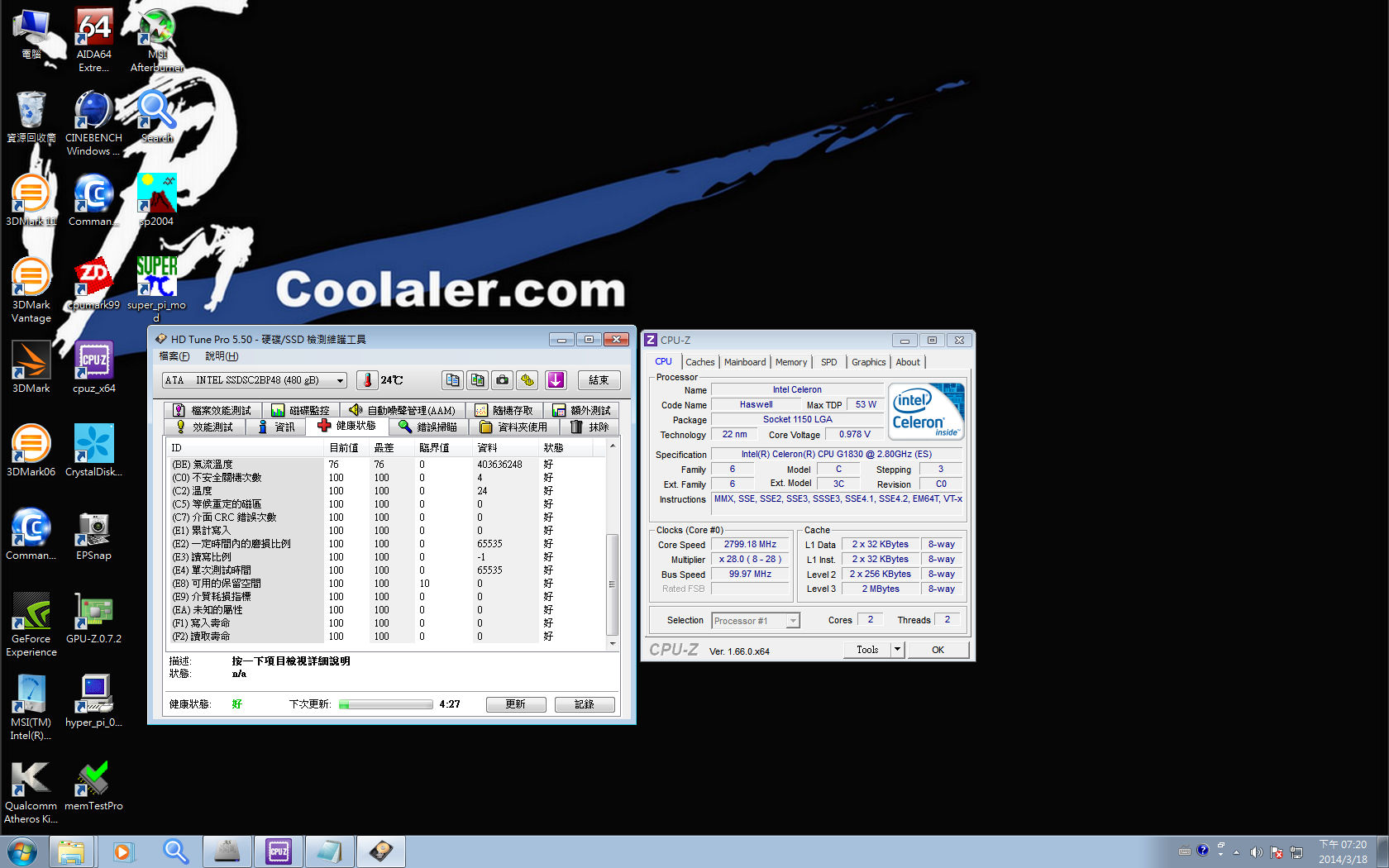Click CPU-Z button in the taskbar
This screenshot has height=868, width=1389.
[x=279, y=851]
